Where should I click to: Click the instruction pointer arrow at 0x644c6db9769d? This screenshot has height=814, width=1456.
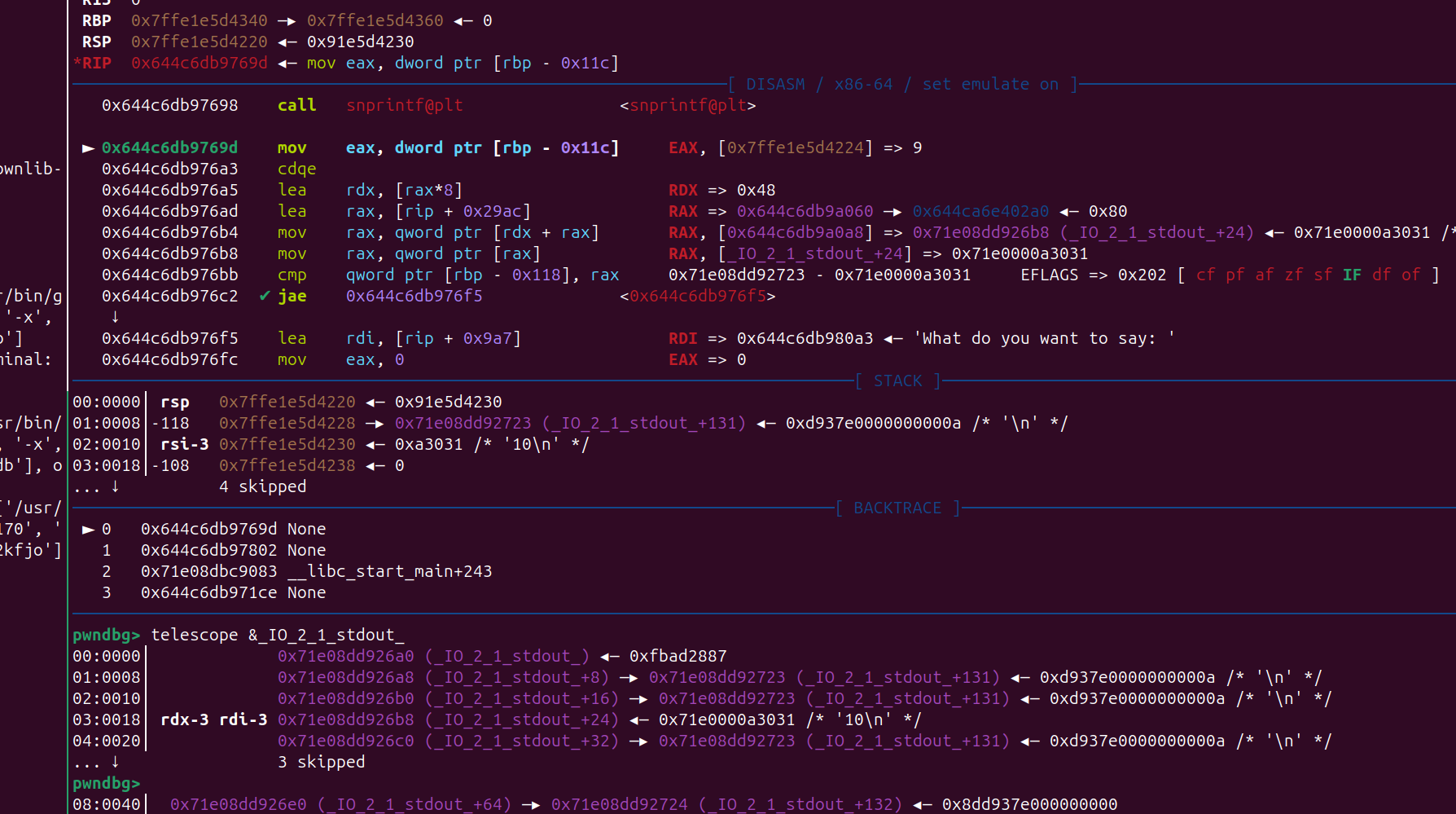88,147
